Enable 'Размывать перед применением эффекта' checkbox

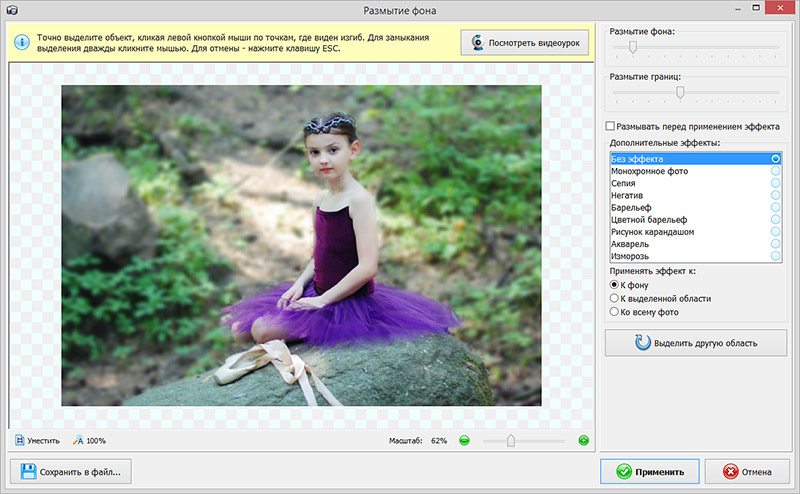pos(611,127)
